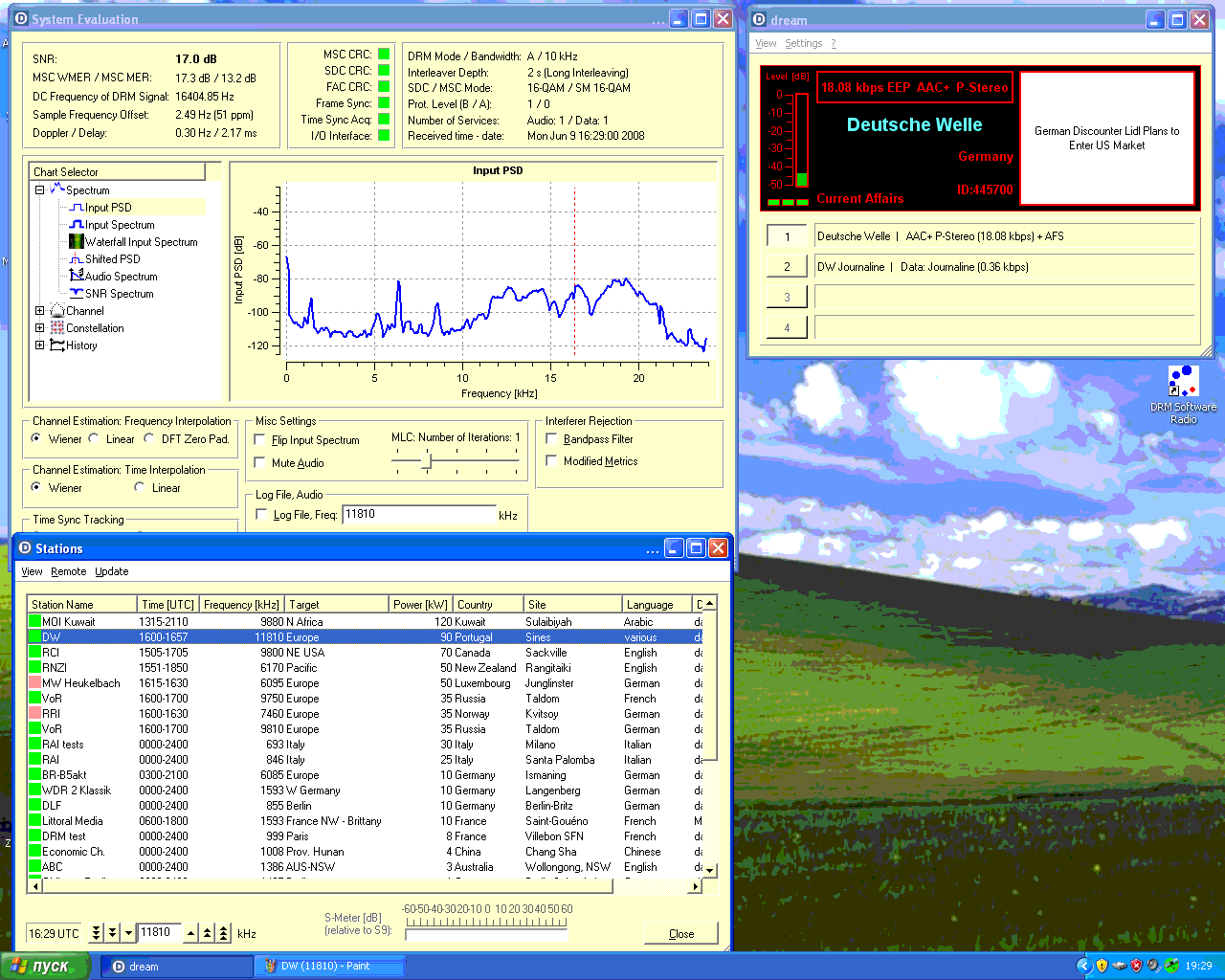Expand the History tree node
The height and width of the screenshot is (980, 1225).
[39, 345]
